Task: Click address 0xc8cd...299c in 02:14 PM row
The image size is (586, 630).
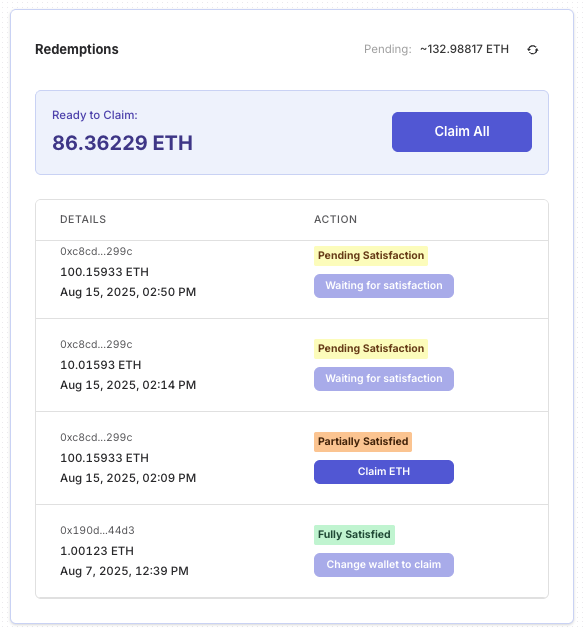Action: coord(96,344)
